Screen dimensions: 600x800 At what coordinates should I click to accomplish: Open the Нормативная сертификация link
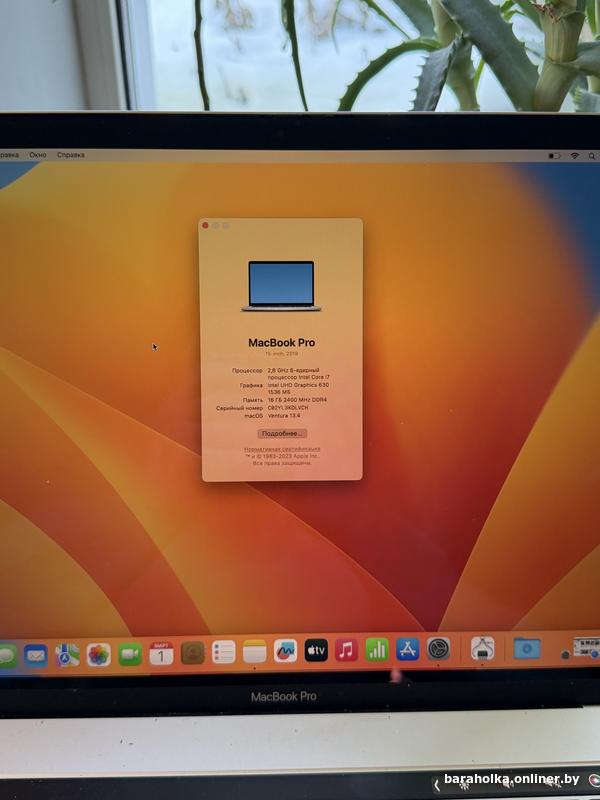tap(282, 449)
